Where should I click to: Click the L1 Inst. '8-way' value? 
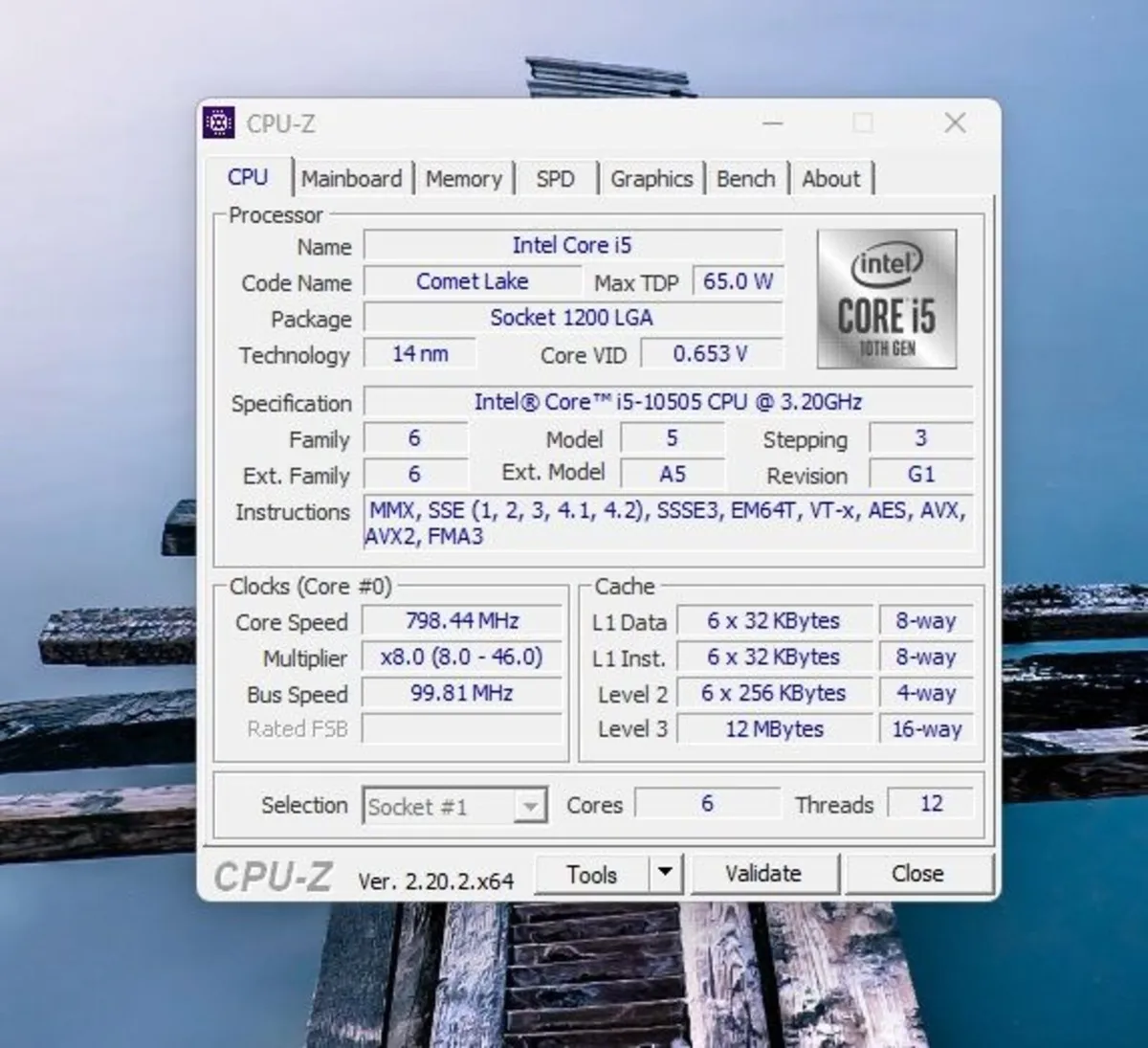pos(926,658)
